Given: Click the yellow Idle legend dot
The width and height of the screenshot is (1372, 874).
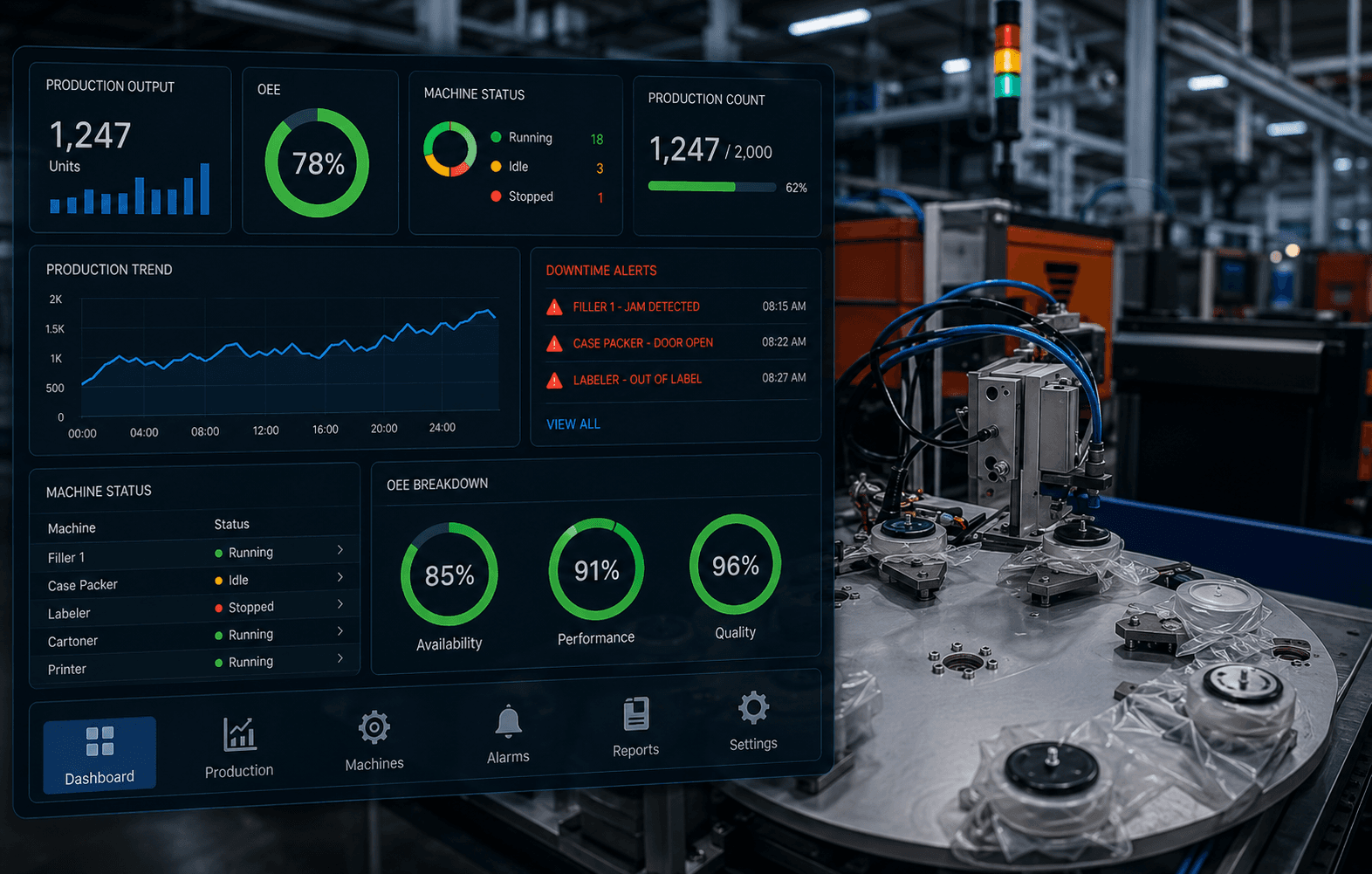Looking at the screenshot, I should pyautogui.click(x=496, y=166).
